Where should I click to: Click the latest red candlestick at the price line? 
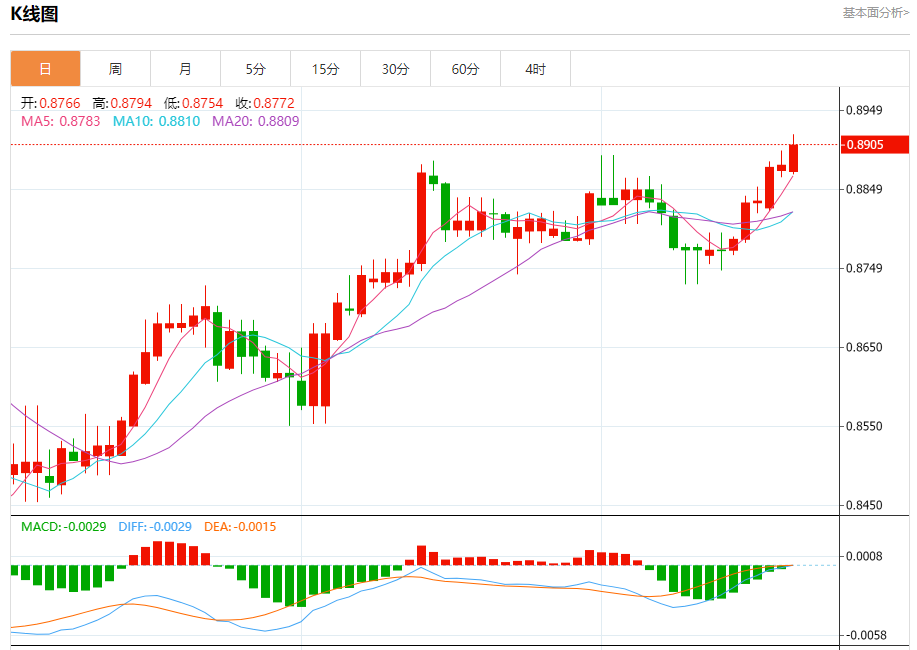tap(794, 158)
